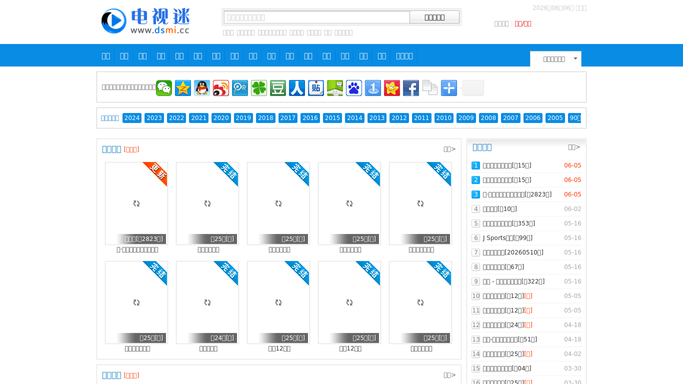This screenshot has height=384, width=683.
Task: Share via the WeChat icon
Action: pyautogui.click(x=164, y=88)
